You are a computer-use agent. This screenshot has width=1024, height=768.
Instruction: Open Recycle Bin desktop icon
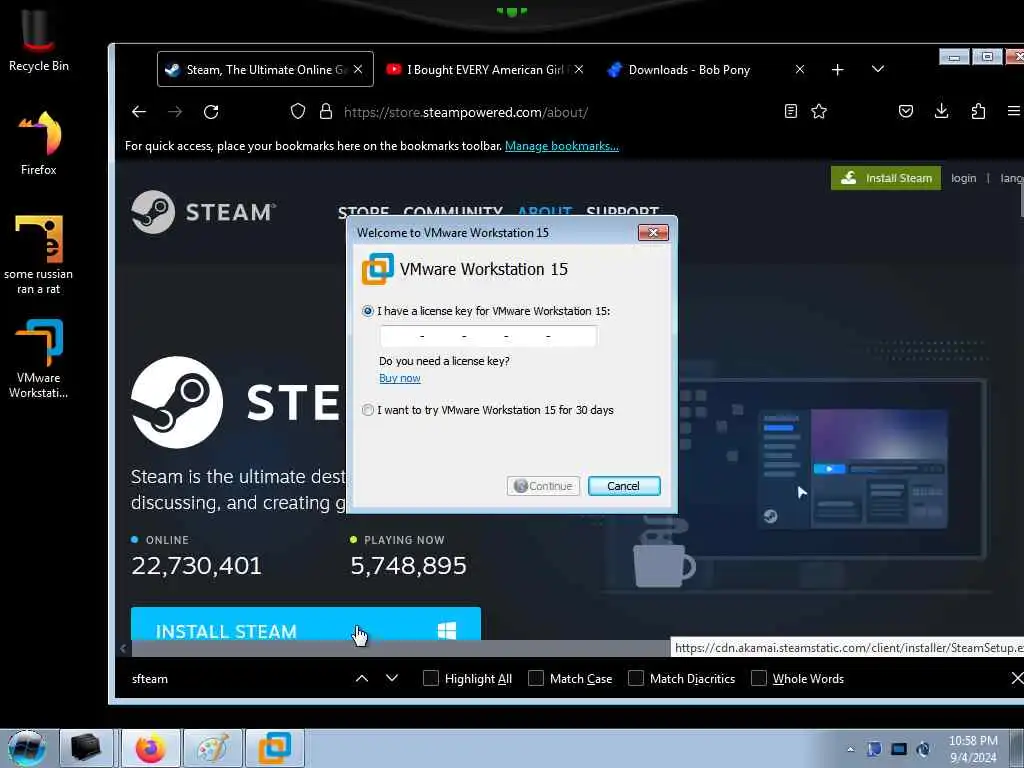click(x=39, y=40)
